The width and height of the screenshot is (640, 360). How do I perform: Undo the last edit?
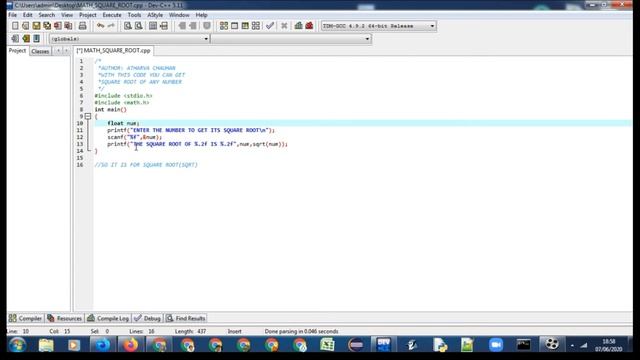coord(100,26)
